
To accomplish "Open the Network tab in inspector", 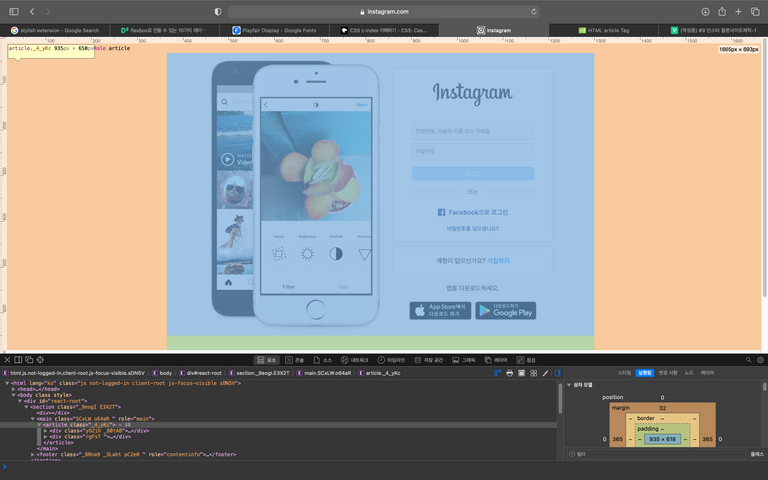I will click(x=354, y=360).
